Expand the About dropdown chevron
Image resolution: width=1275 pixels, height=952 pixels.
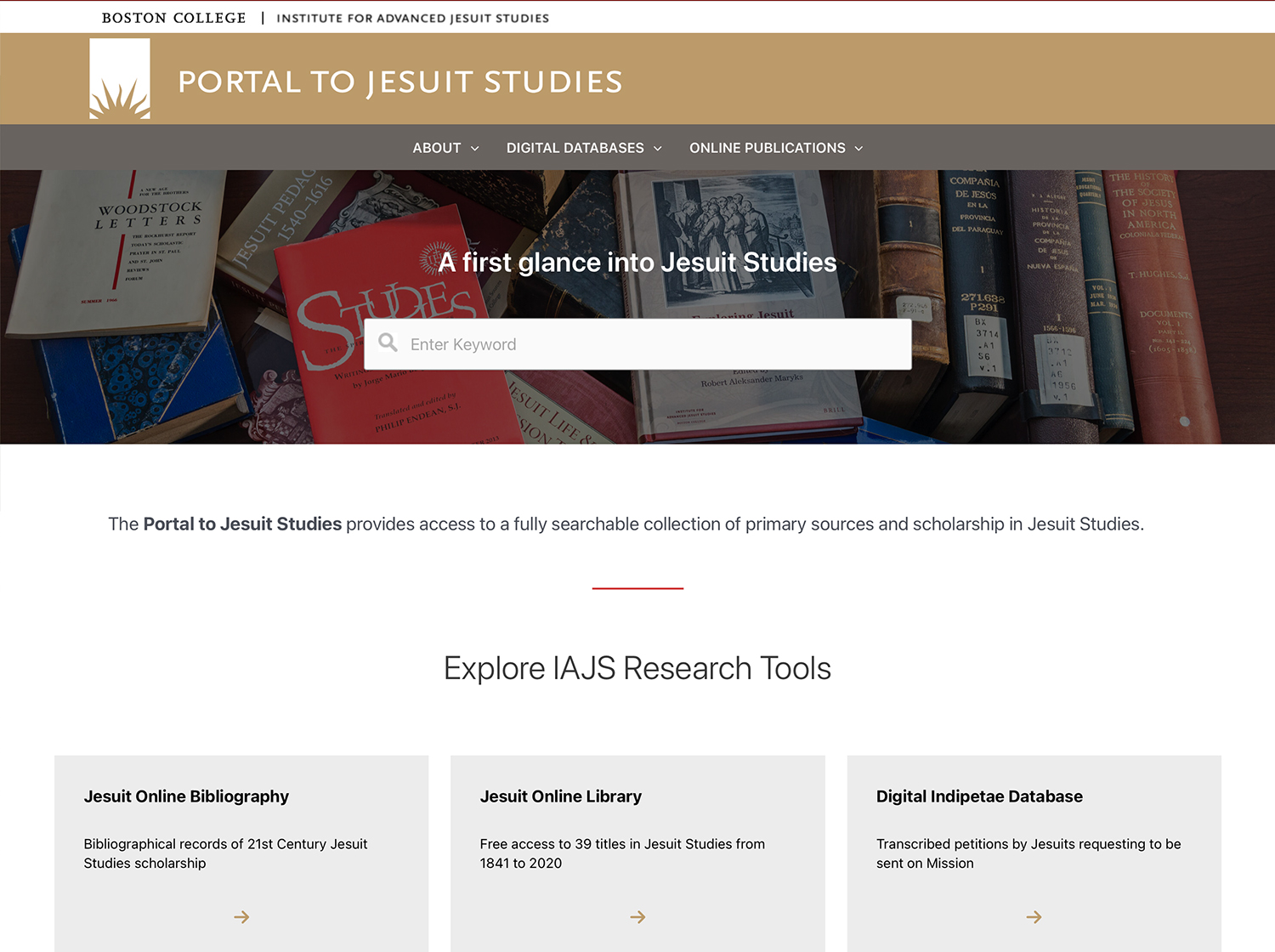(x=475, y=149)
